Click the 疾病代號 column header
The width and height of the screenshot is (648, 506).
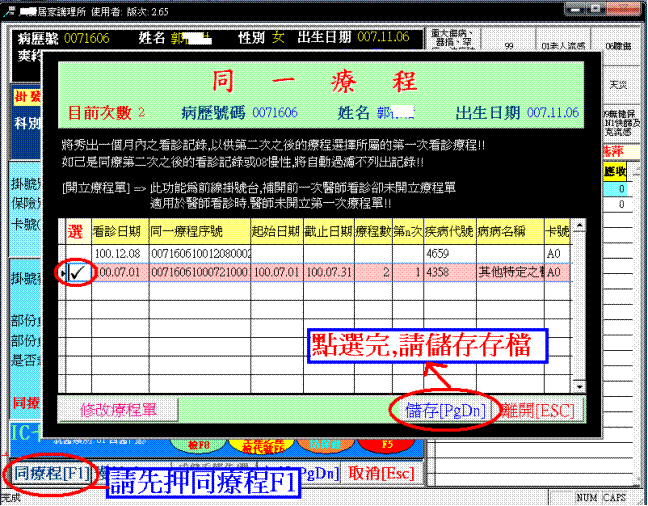pyautogui.click(x=449, y=233)
